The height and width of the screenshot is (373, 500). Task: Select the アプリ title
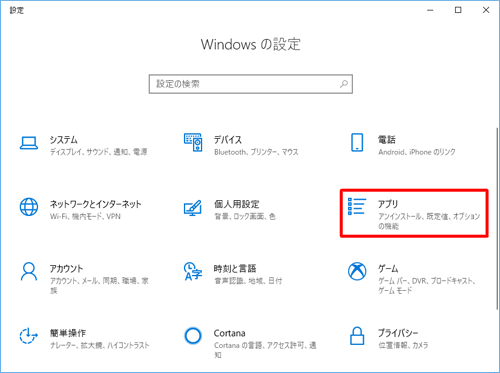[x=388, y=203]
